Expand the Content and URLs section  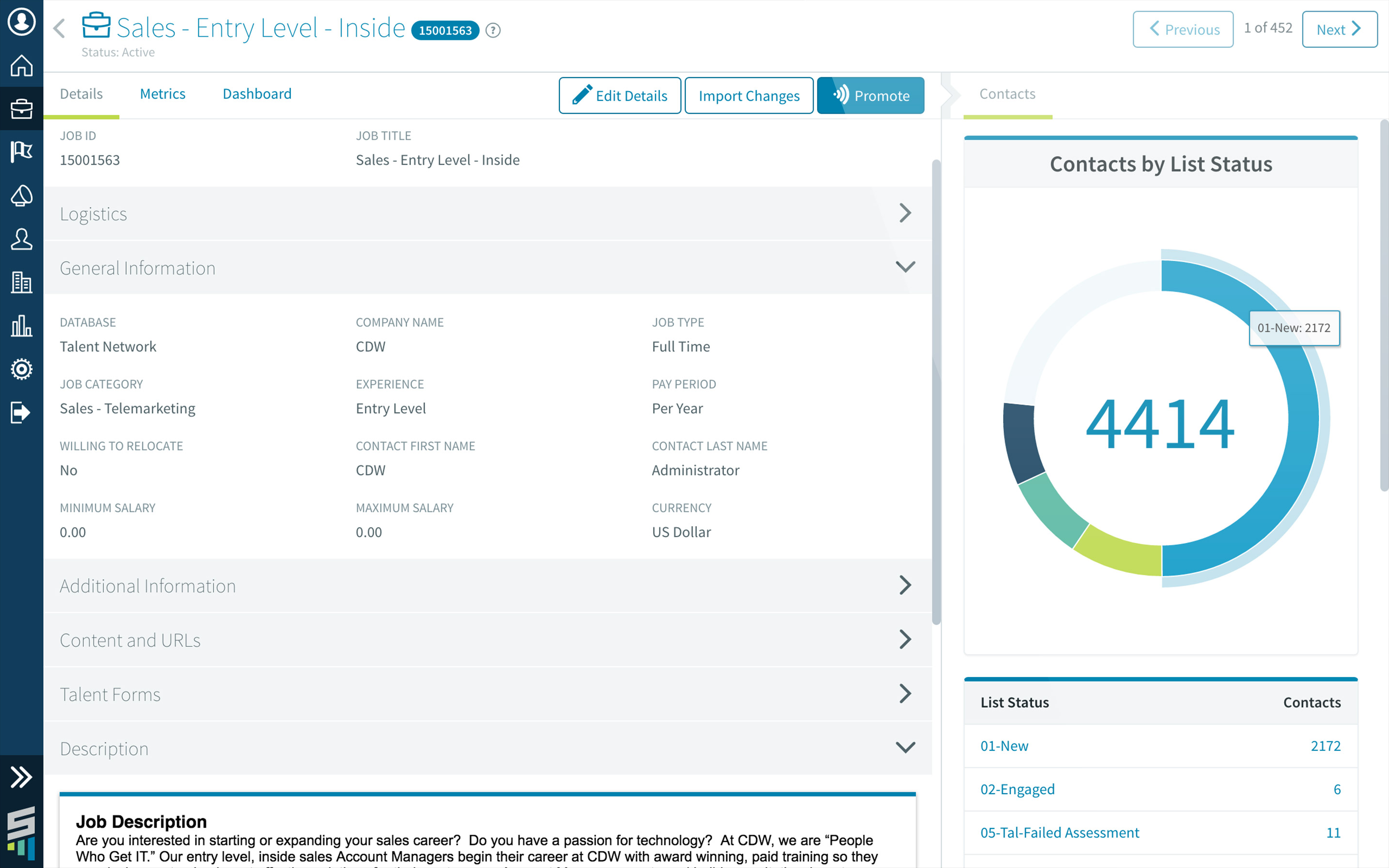tap(905, 639)
